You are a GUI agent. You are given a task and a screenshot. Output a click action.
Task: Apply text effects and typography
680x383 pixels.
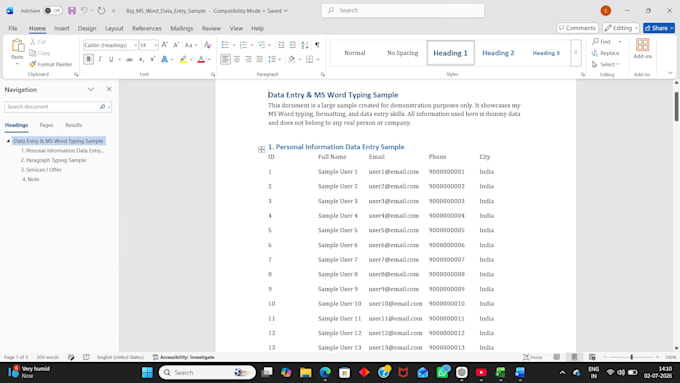click(x=164, y=59)
